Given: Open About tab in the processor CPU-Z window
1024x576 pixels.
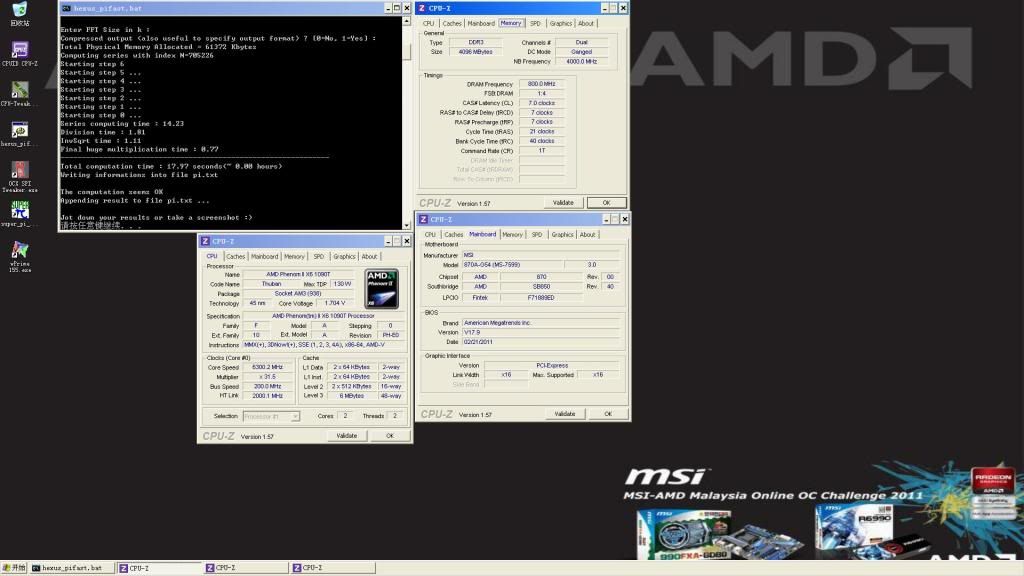Looking at the screenshot, I should pyautogui.click(x=369, y=256).
